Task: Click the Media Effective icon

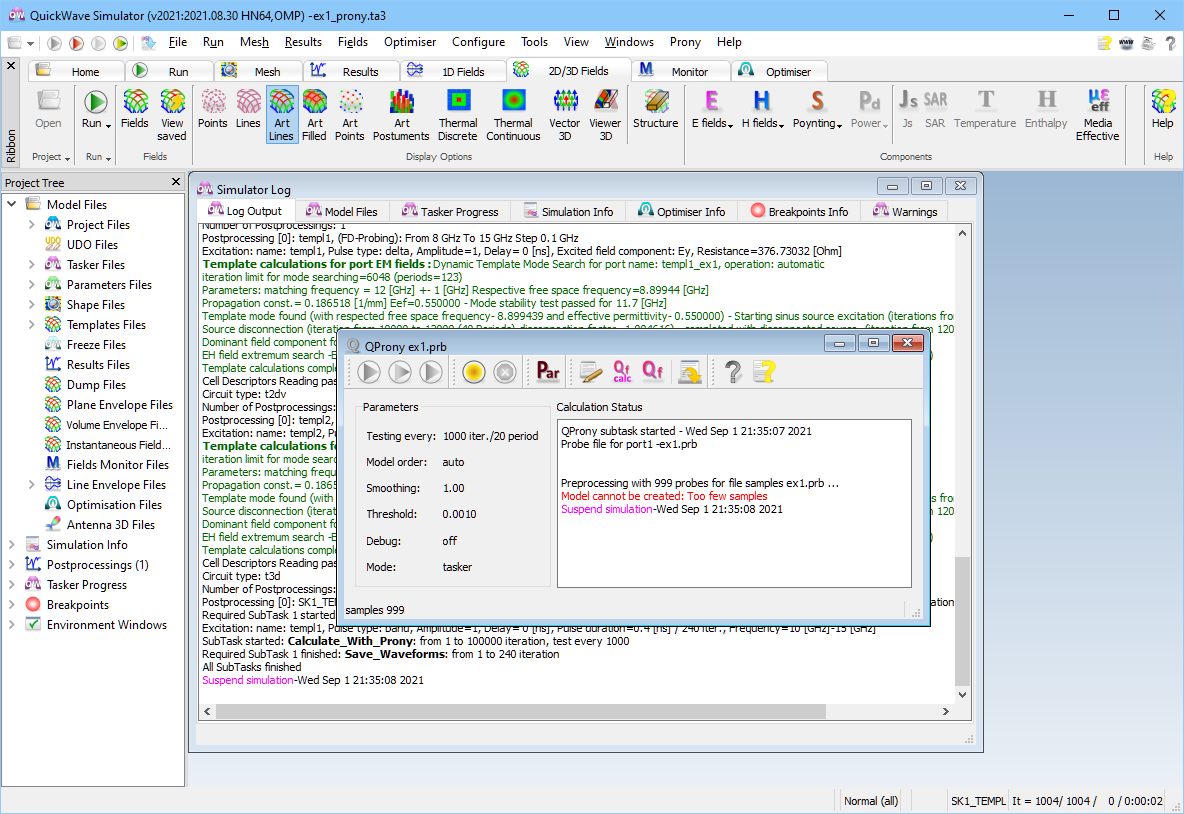Action: pyautogui.click(x=1098, y=115)
